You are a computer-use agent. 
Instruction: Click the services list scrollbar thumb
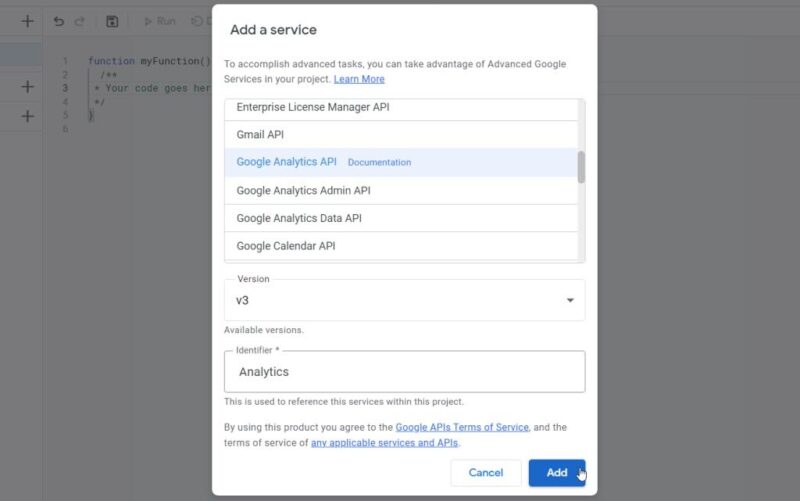coord(581,166)
